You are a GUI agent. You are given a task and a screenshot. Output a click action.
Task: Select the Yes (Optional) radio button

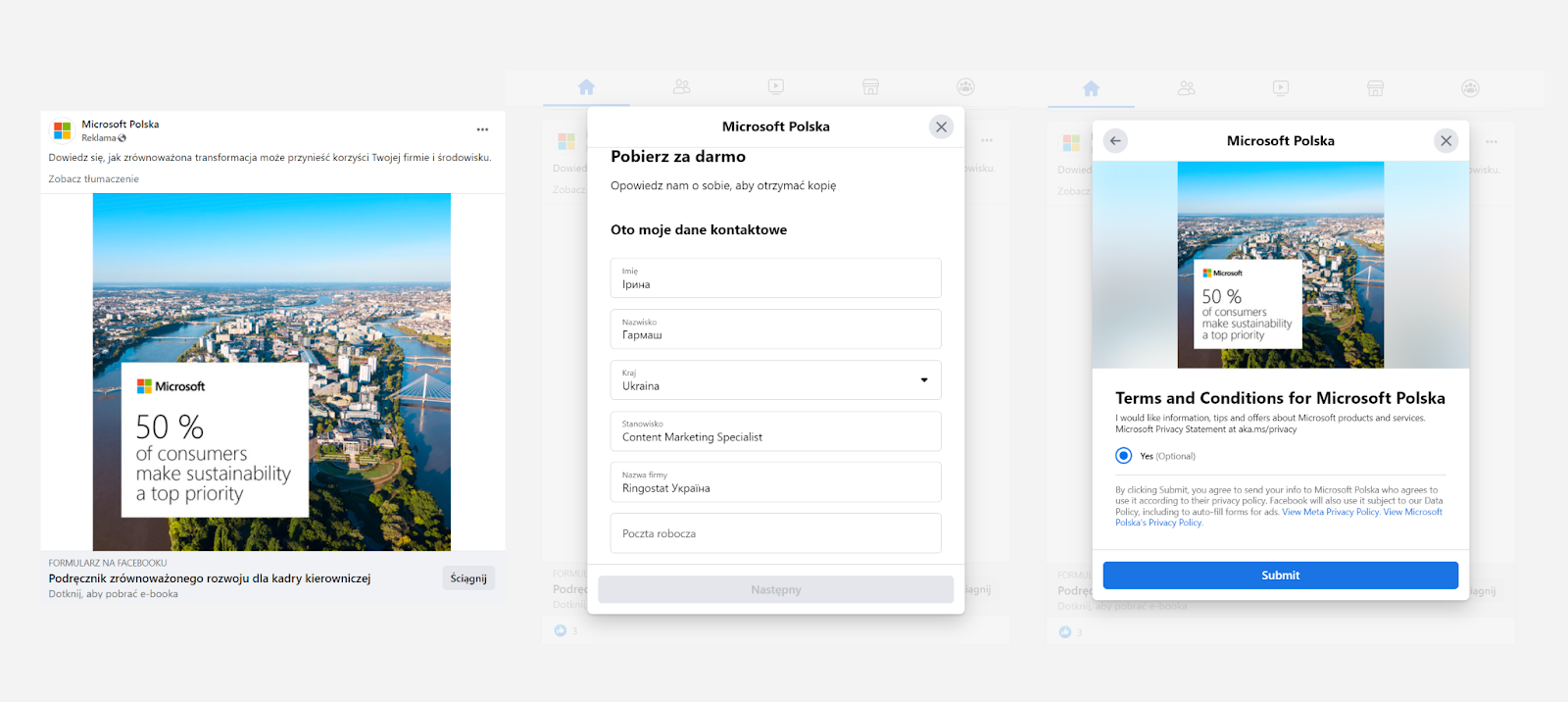click(x=1124, y=456)
